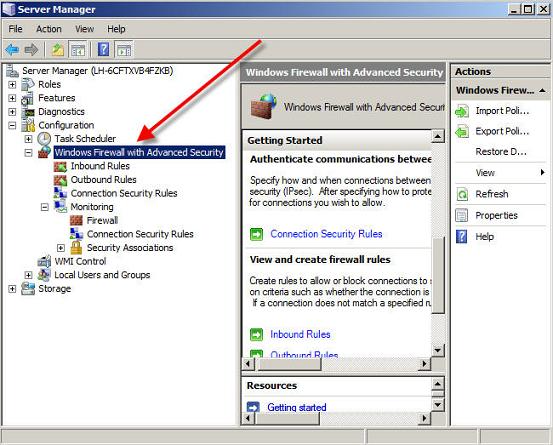The width and height of the screenshot is (553, 445).
Task: Expand the Diagnostics node
Action: [12, 112]
